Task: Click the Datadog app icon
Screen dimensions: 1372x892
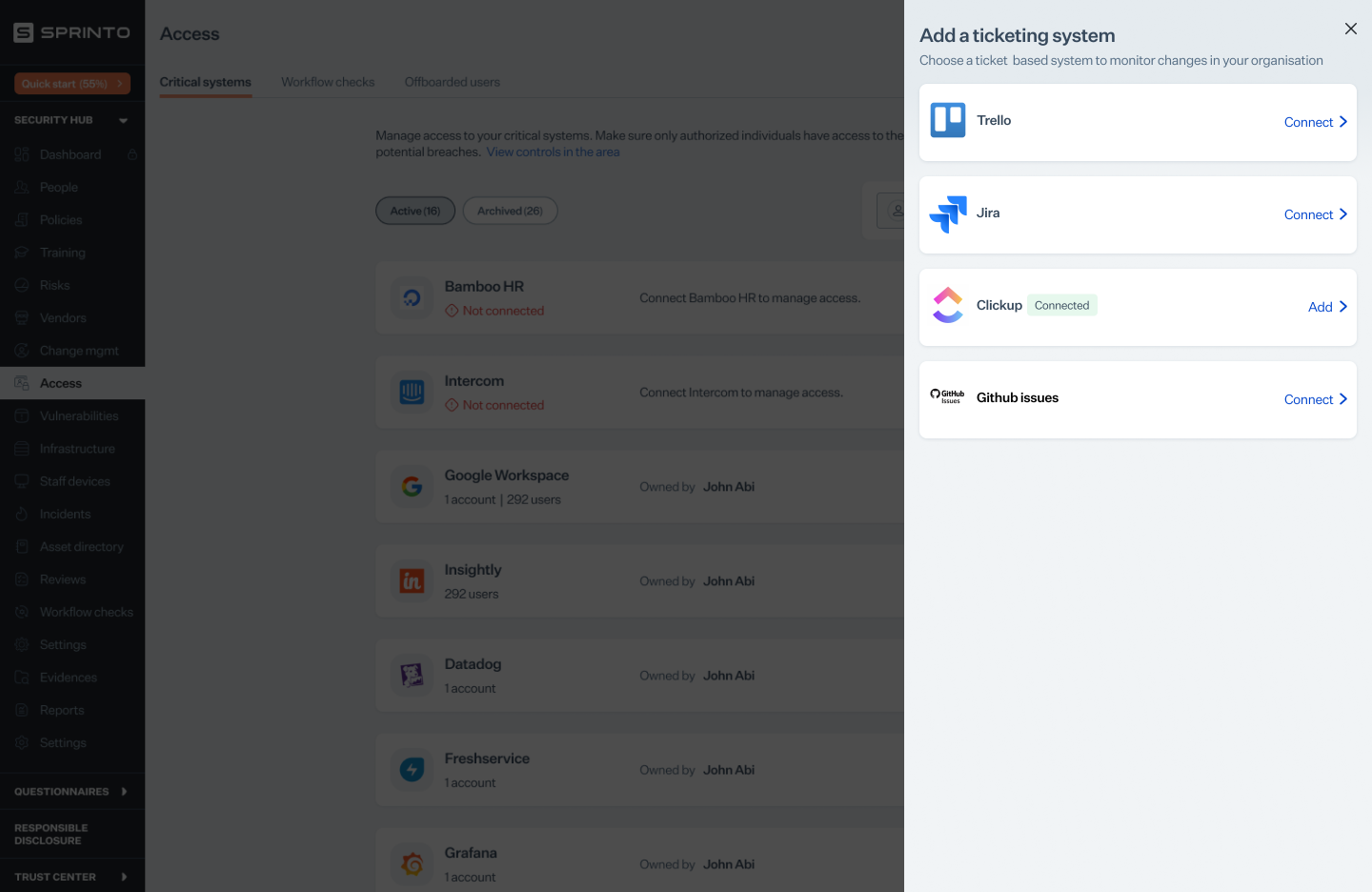Action: (x=412, y=675)
